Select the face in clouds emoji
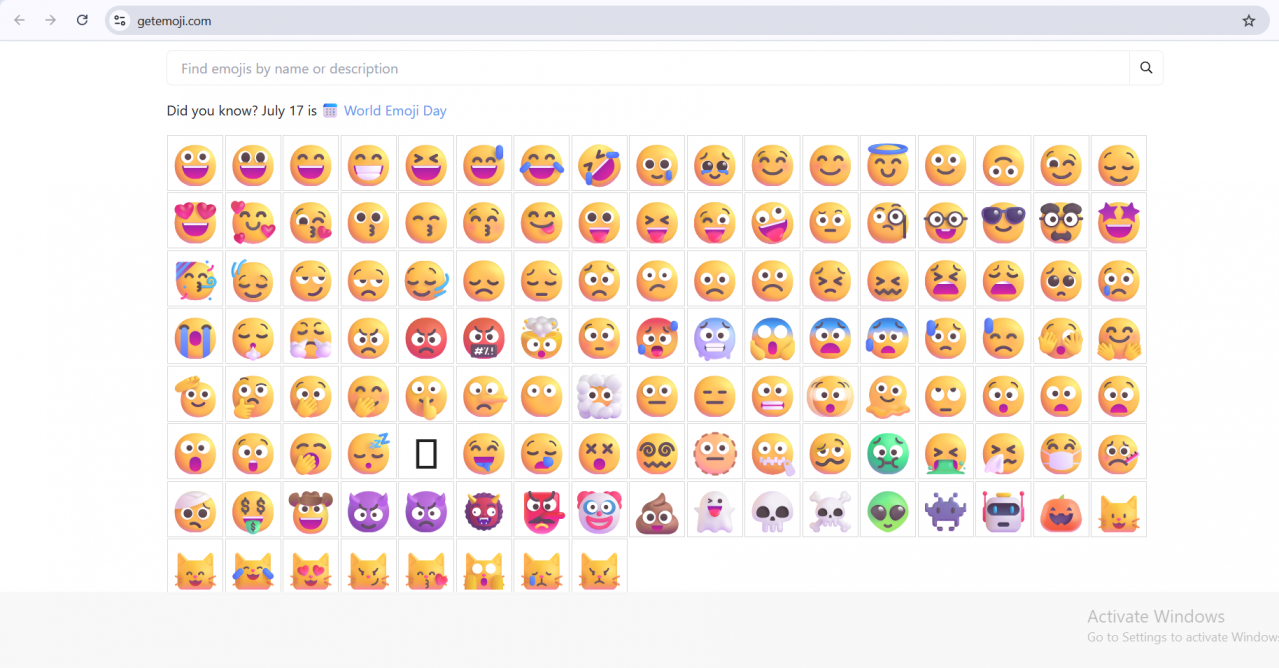This screenshot has width=1279, height=668. pyautogui.click(x=599, y=396)
